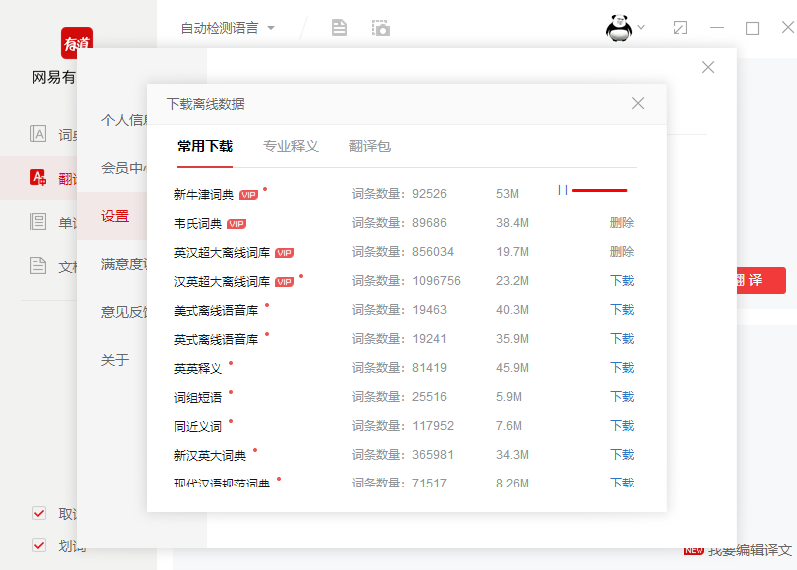Pause the 新牛津词典 download
797x570 pixels.
point(563,190)
